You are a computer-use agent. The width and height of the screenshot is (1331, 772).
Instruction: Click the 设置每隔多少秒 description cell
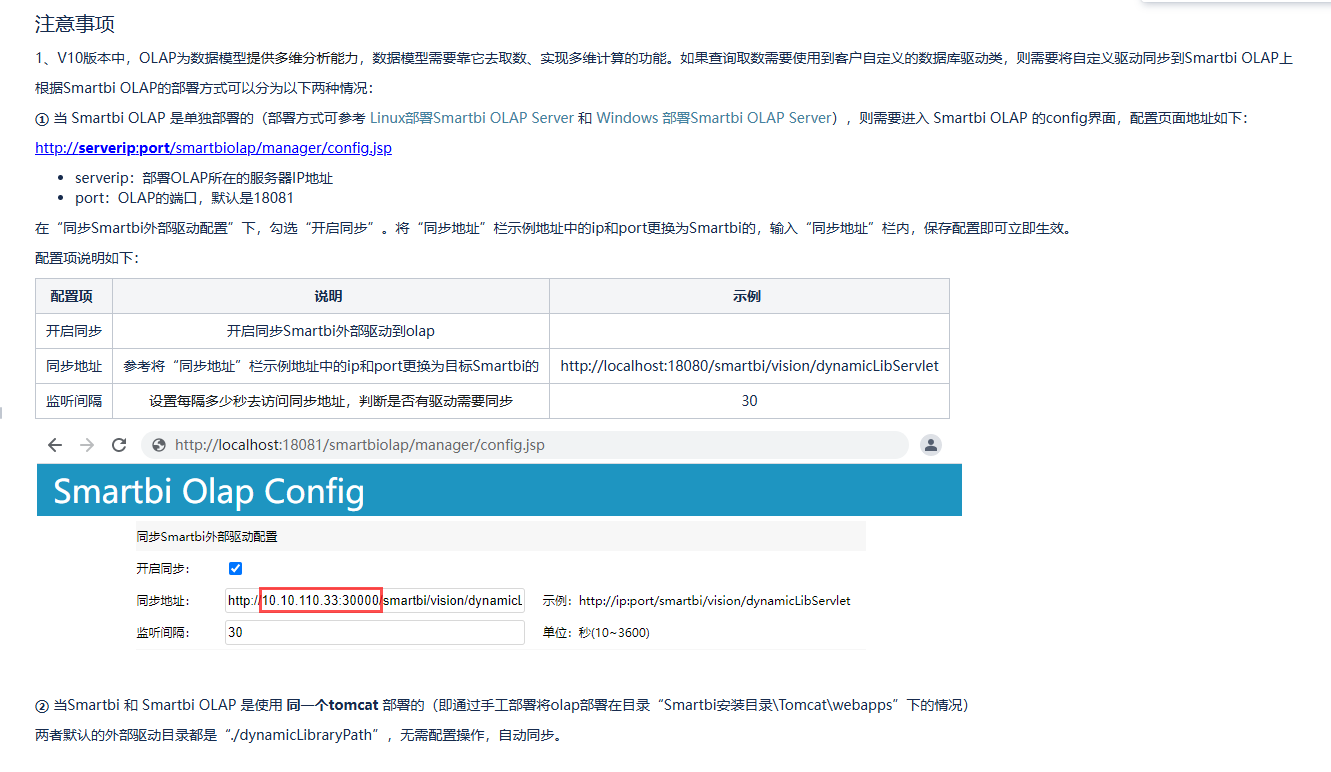pos(331,401)
